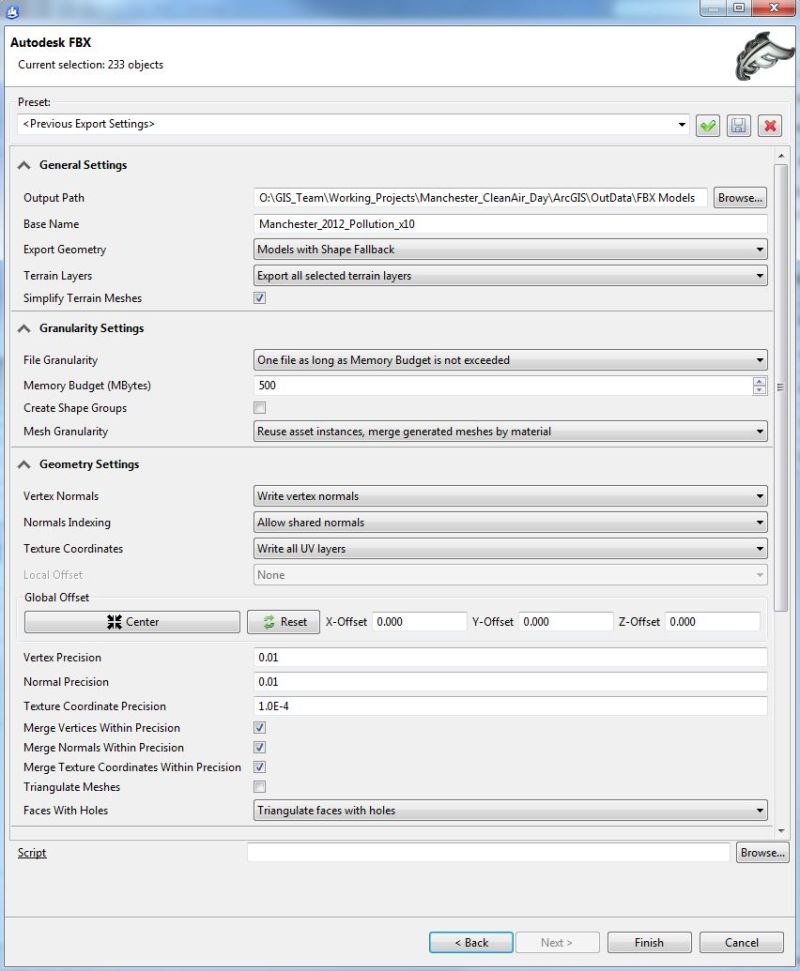The image size is (800, 971).
Task: Enable Triangulate Meshes
Action: 259,786
